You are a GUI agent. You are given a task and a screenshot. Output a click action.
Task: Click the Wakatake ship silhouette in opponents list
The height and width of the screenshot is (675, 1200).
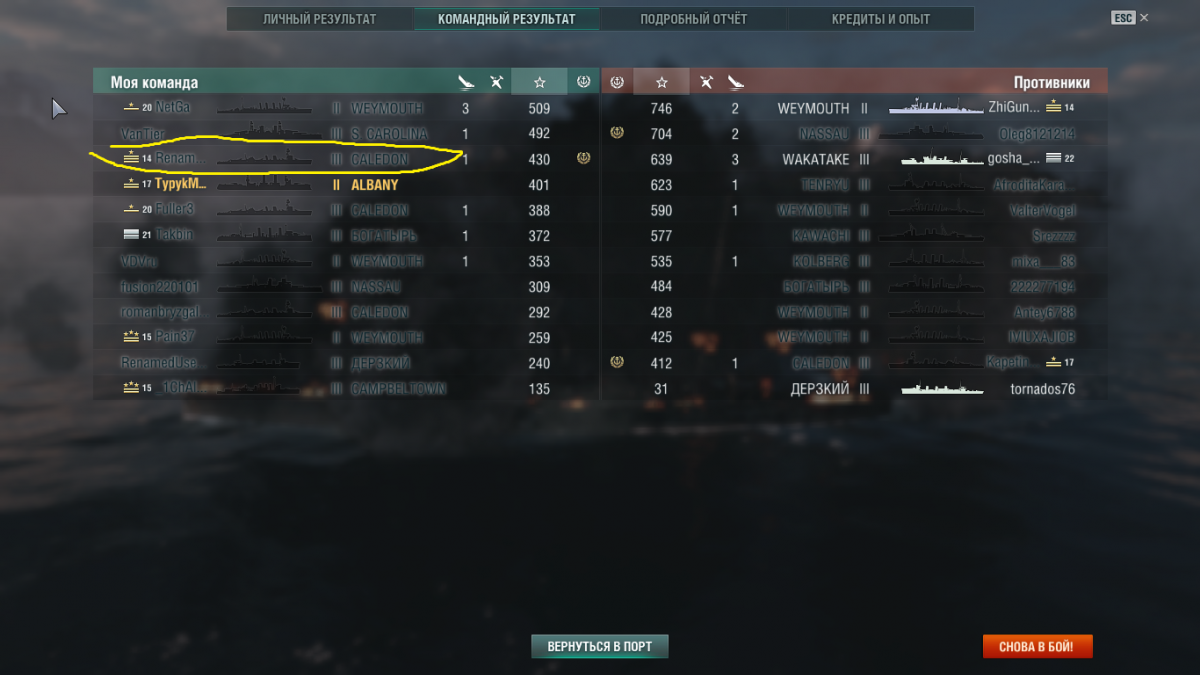click(941, 159)
